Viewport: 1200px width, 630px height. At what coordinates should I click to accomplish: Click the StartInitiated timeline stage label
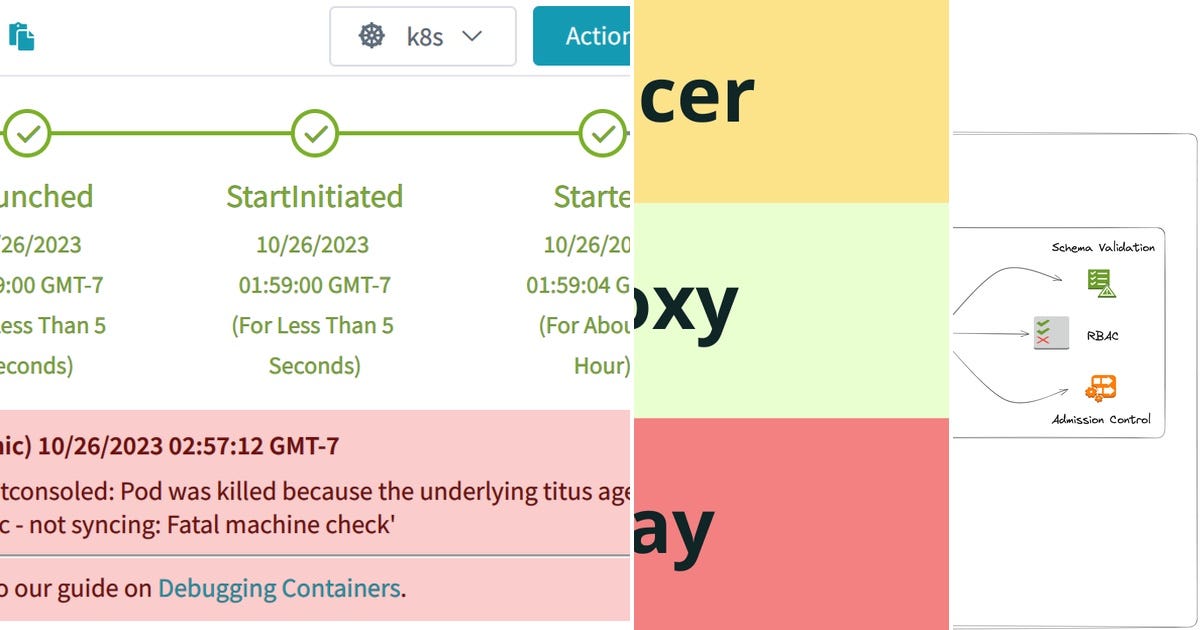[313, 197]
